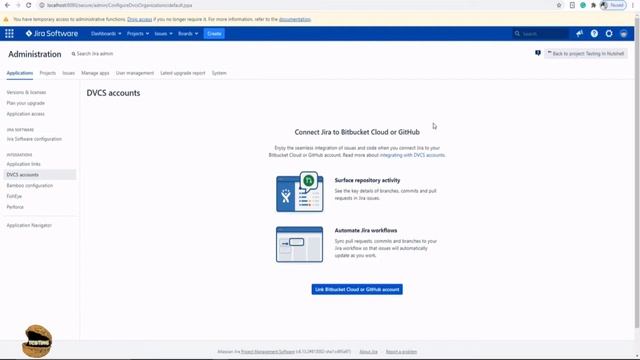Open Application access in sidebar
This screenshot has height=360, width=640.
(25, 114)
